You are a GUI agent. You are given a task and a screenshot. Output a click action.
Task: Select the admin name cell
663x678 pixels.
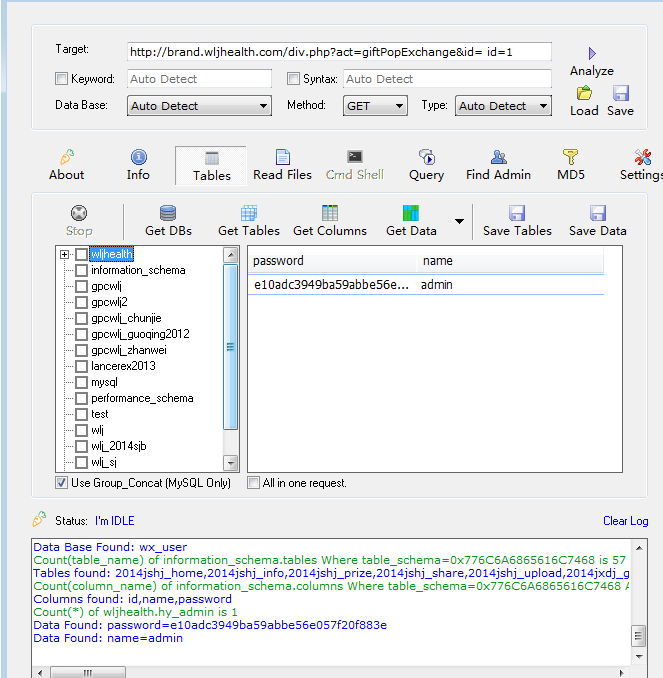pyautogui.click(x=437, y=285)
